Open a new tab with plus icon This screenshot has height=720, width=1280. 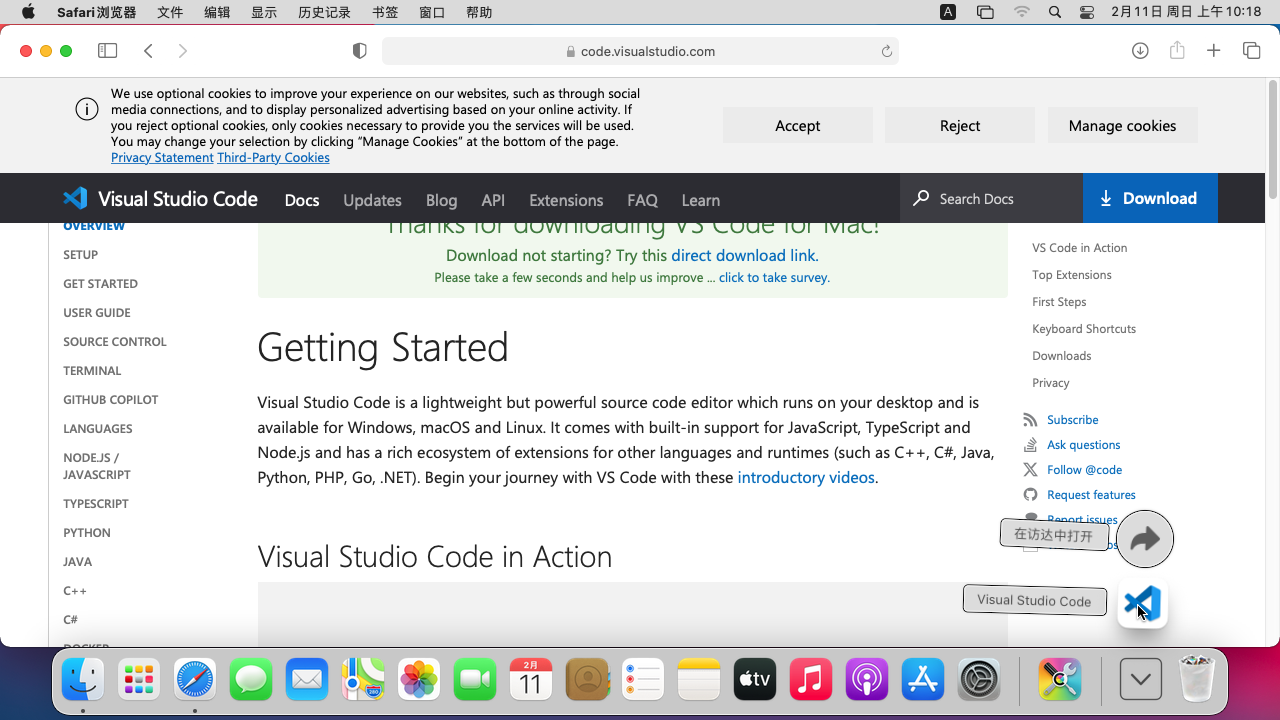coord(1213,51)
